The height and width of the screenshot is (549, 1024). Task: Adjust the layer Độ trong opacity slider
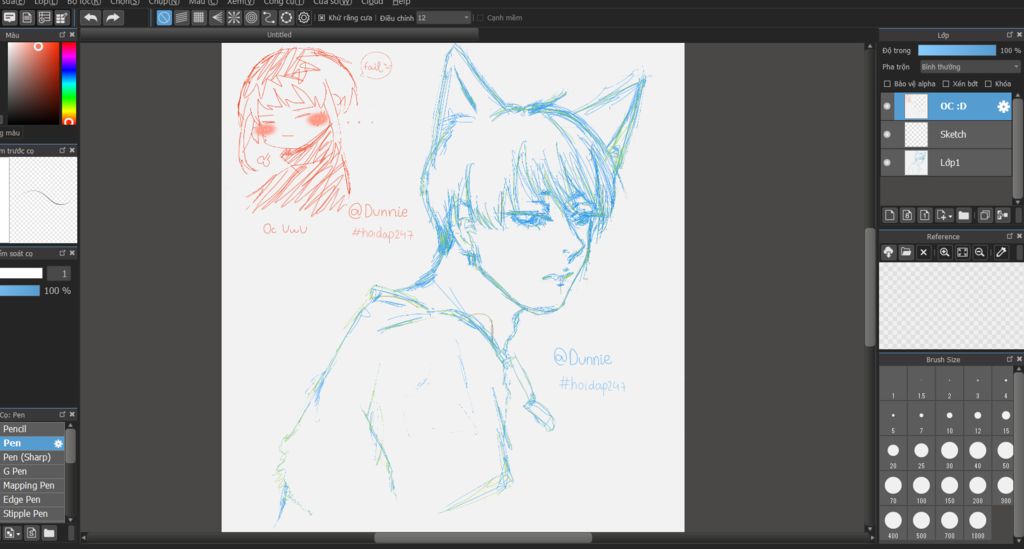click(957, 50)
